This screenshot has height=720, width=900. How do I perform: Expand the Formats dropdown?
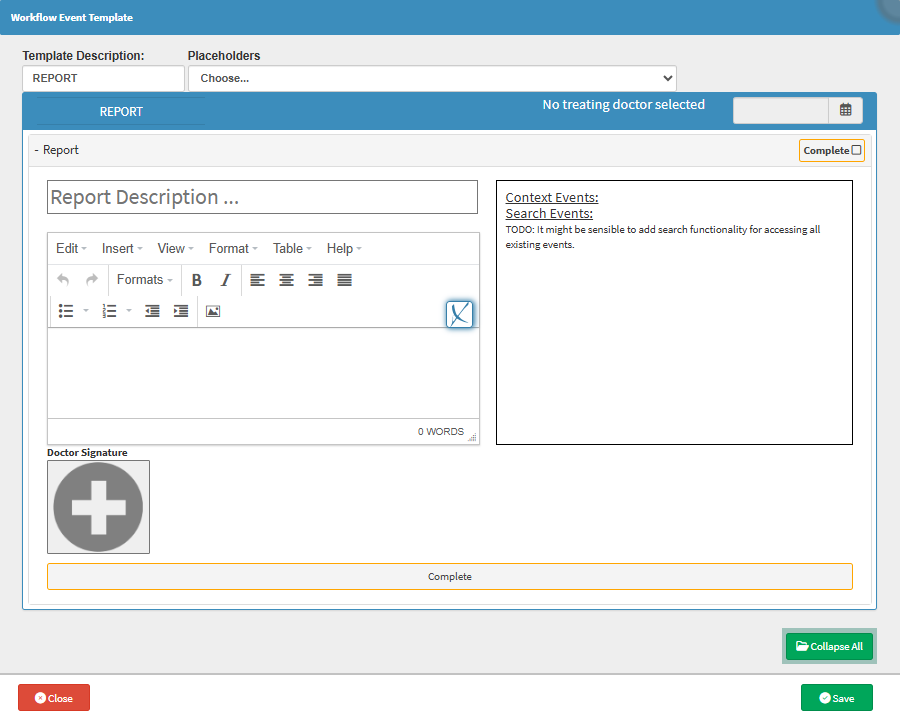click(x=144, y=280)
